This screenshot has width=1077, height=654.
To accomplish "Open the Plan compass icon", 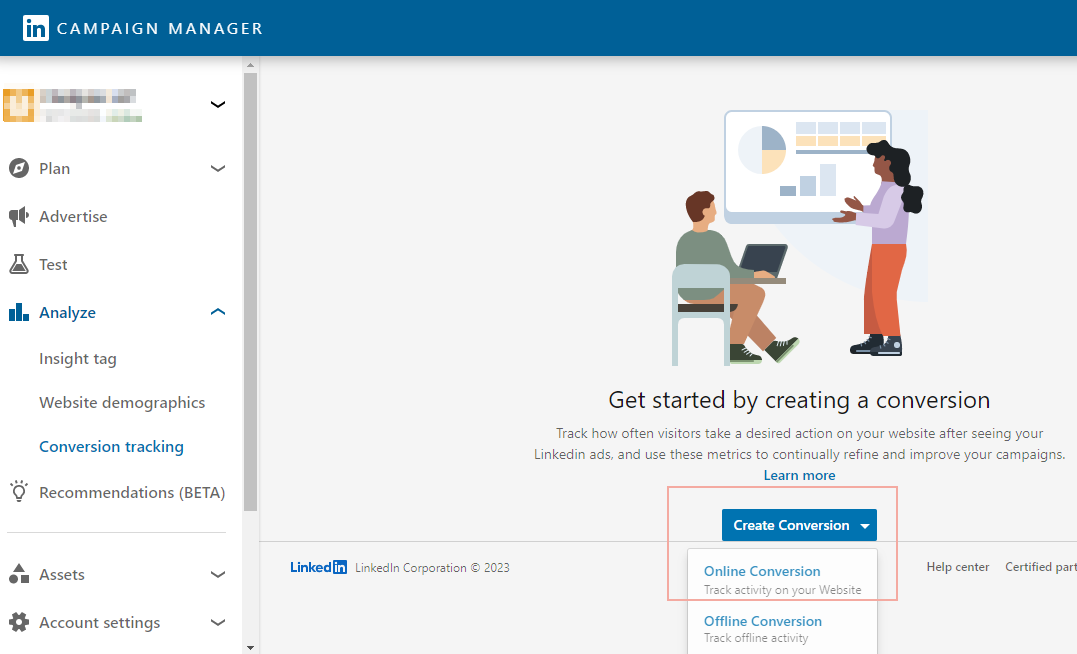I will [19, 168].
